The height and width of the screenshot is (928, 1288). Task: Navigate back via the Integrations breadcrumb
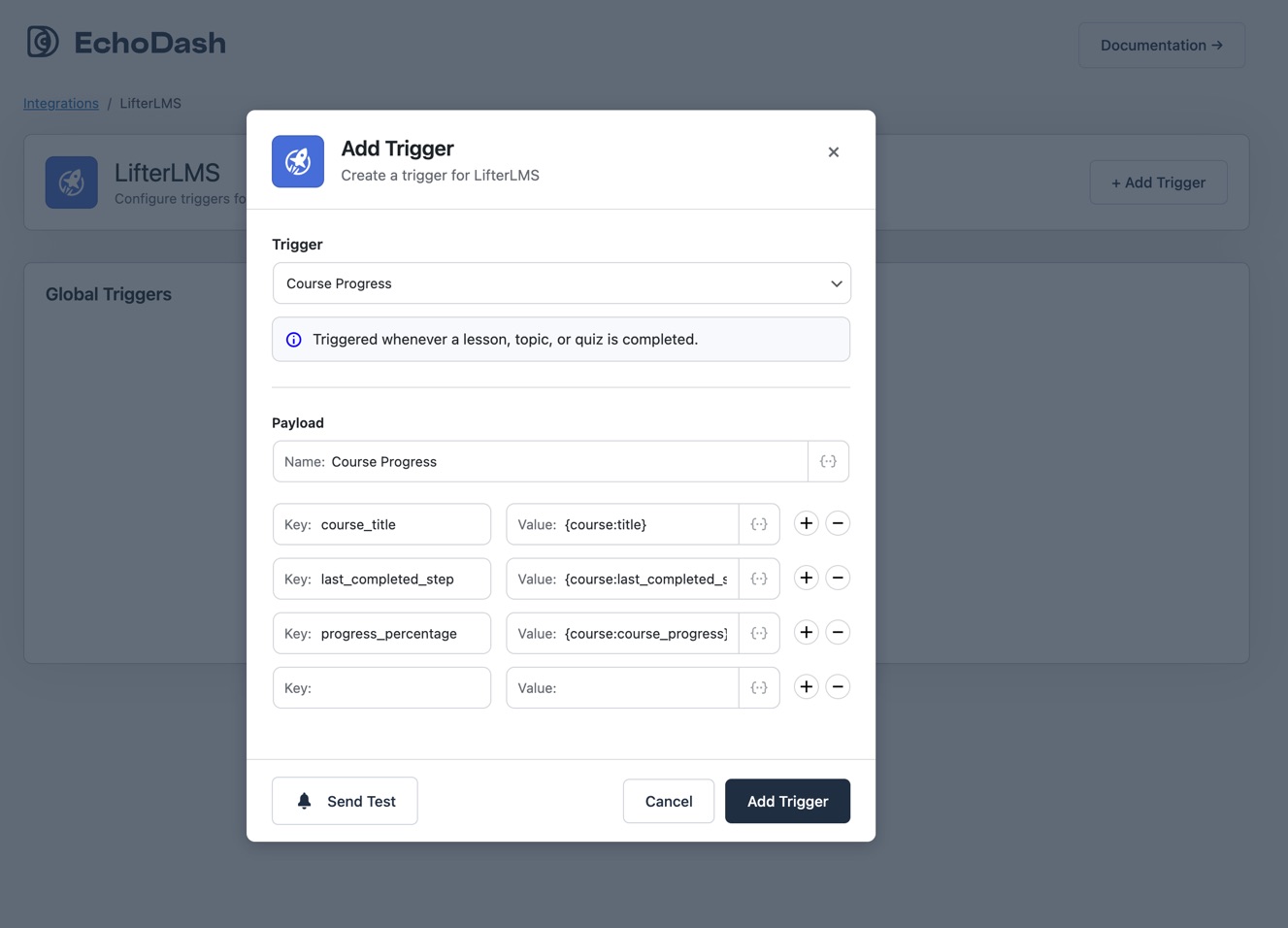click(x=60, y=103)
